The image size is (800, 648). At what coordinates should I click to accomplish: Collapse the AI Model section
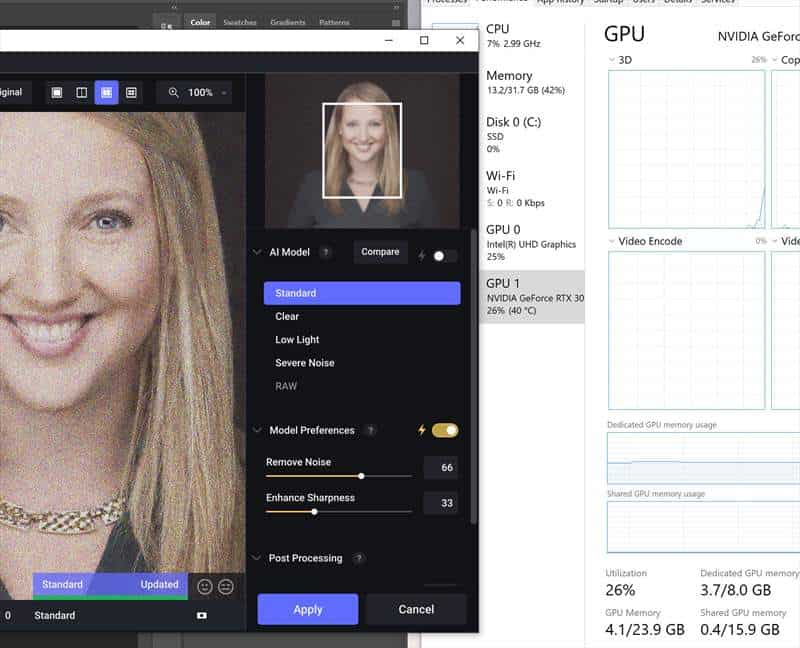(x=257, y=252)
